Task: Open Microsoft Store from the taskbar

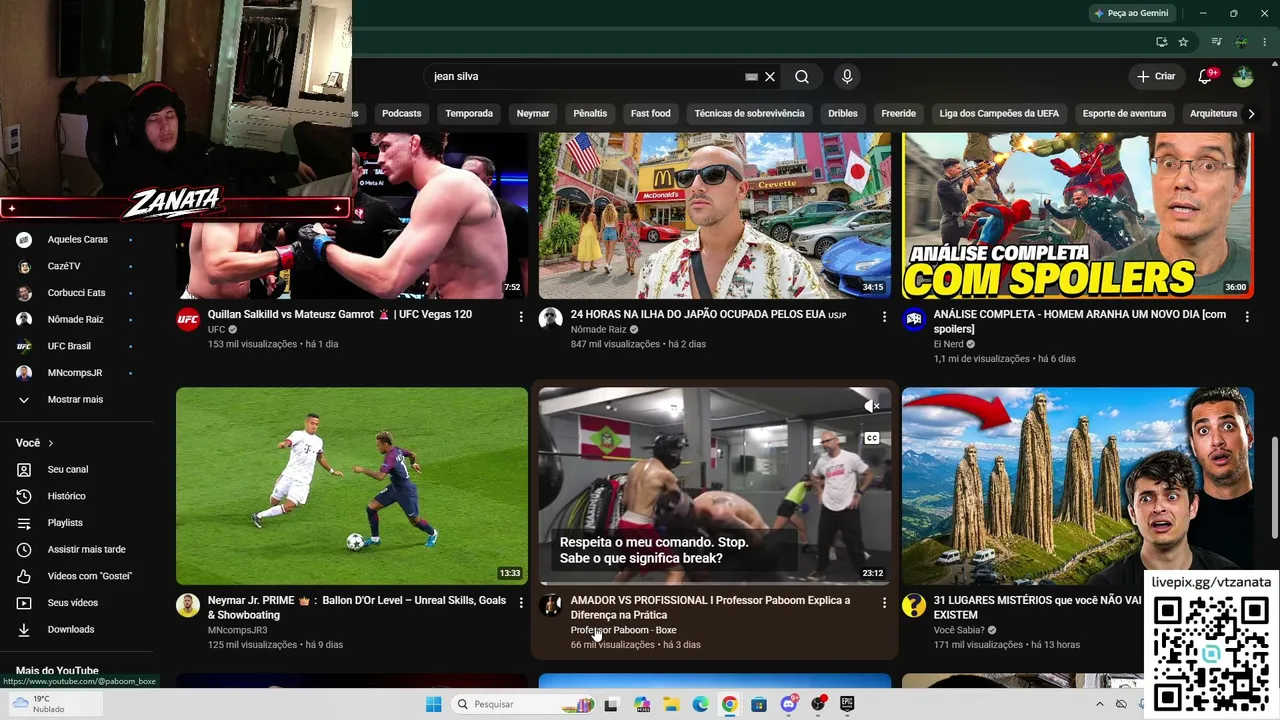Action: pyautogui.click(x=759, y=705)
